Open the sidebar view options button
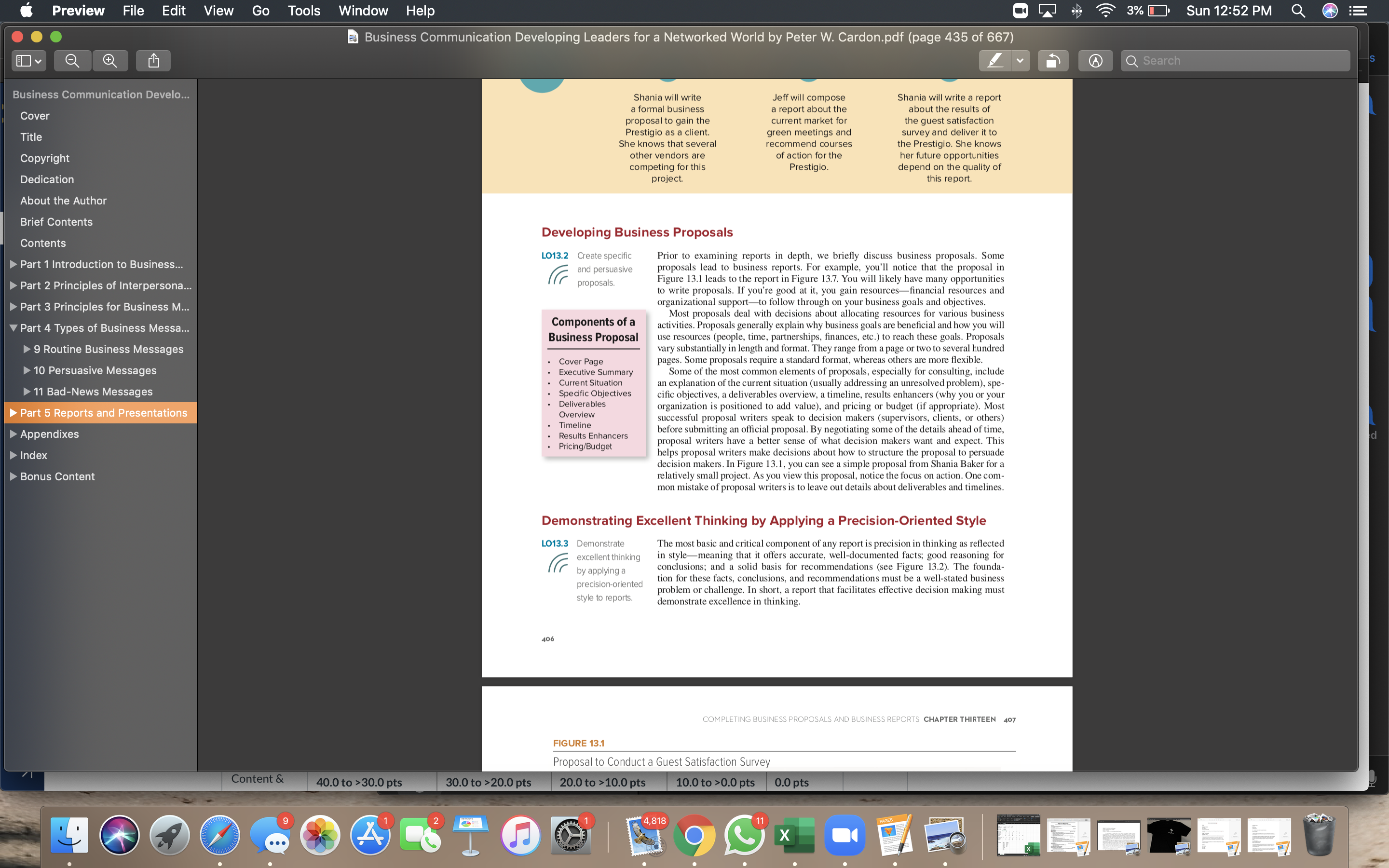Screen dimensions: 1389x868 pos(29,61)
